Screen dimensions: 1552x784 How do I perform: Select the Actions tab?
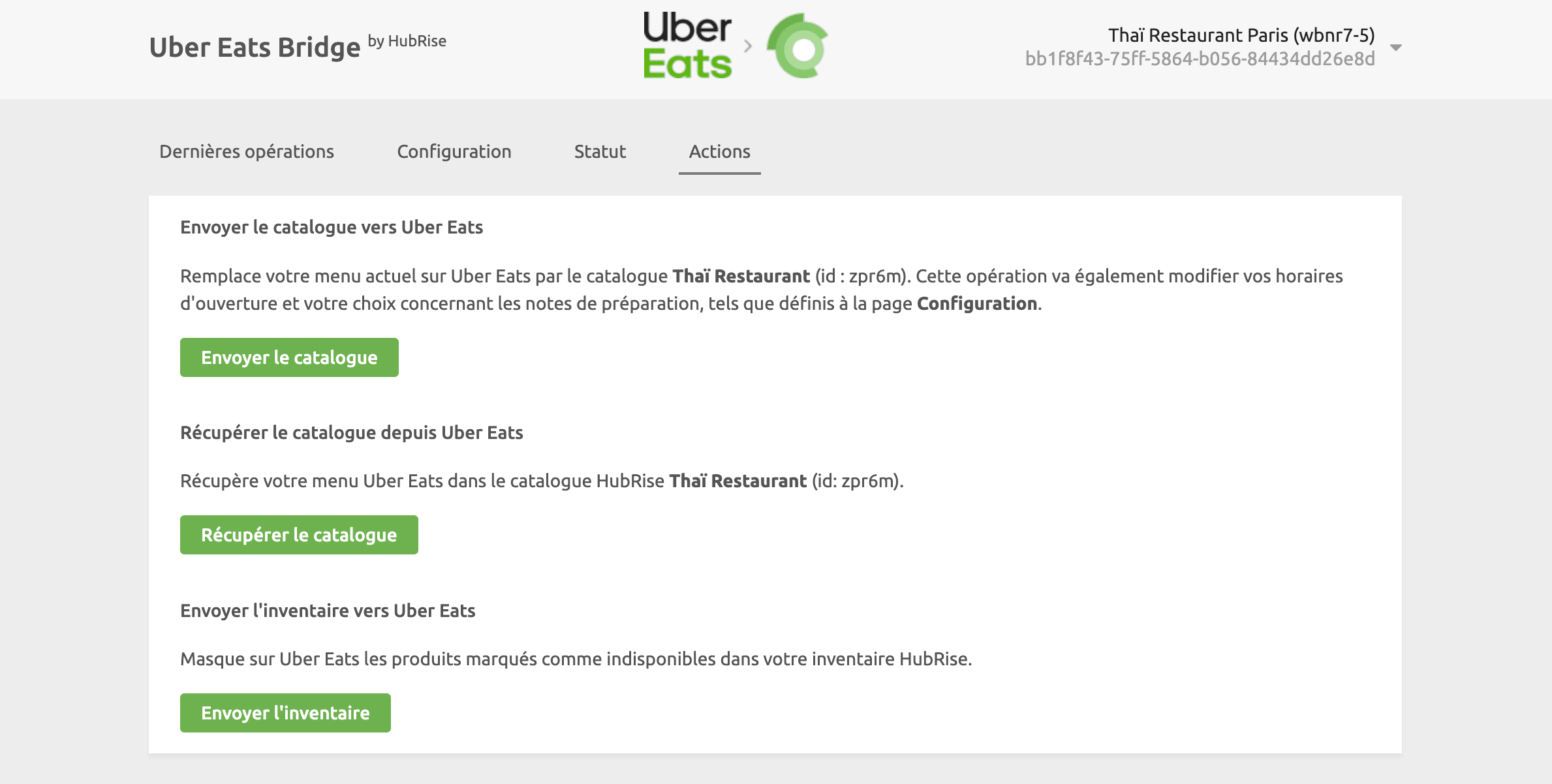coord(719,151)
